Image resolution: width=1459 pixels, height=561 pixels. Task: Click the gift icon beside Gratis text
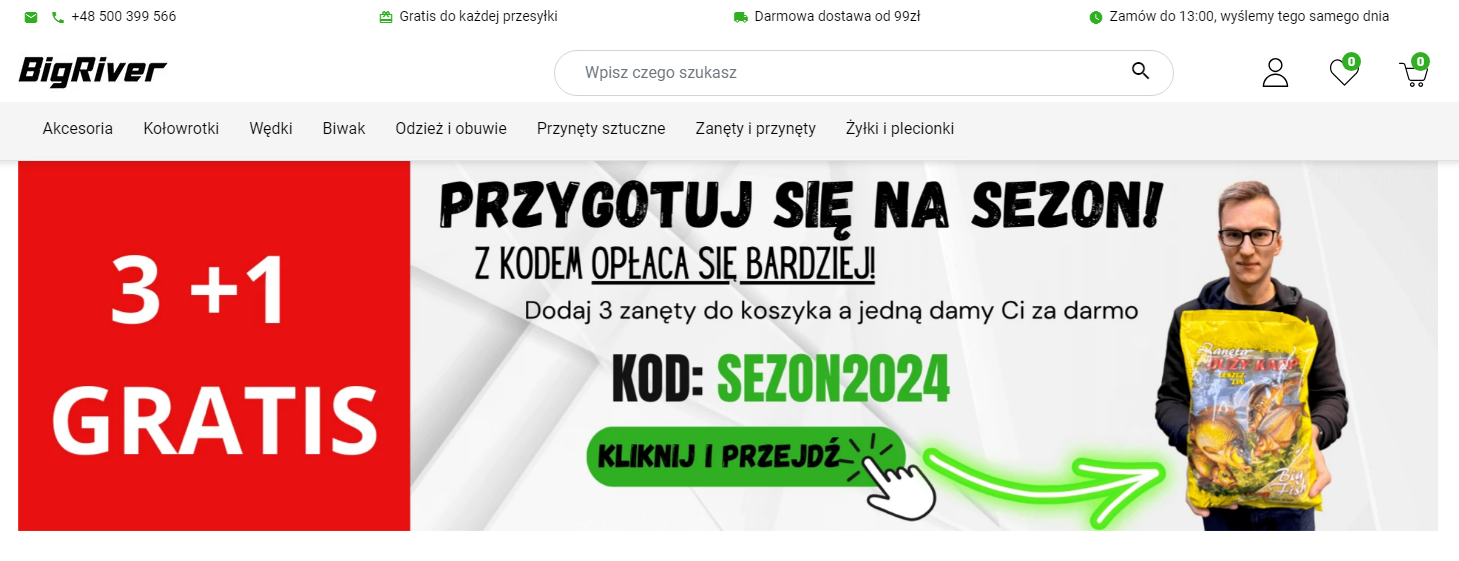pyautogui.click(x=386, y=17)
